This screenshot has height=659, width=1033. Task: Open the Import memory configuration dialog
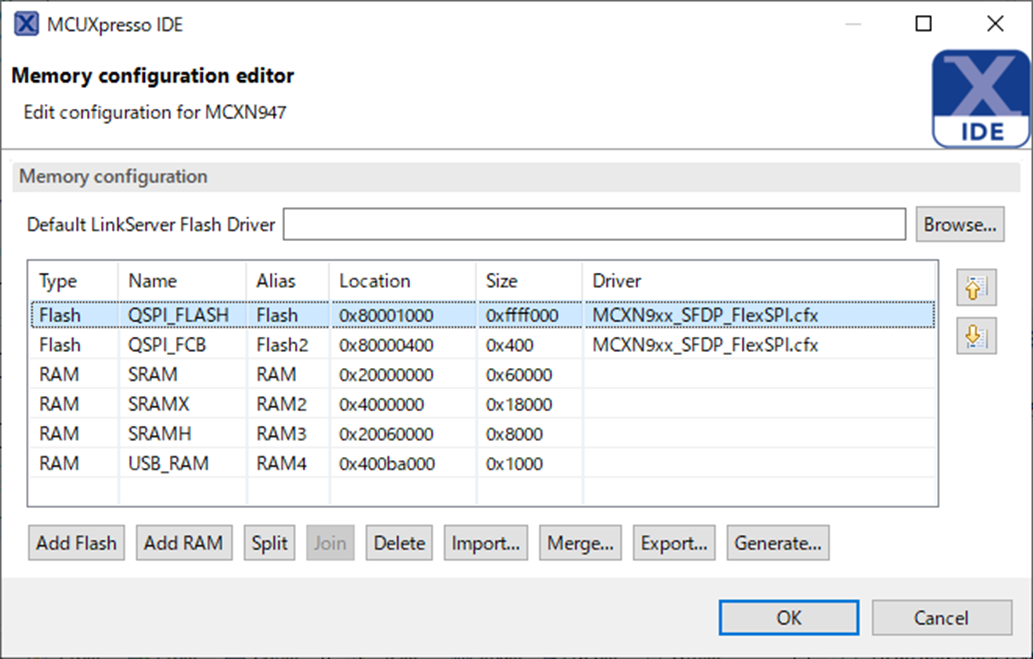click(485, 542)
